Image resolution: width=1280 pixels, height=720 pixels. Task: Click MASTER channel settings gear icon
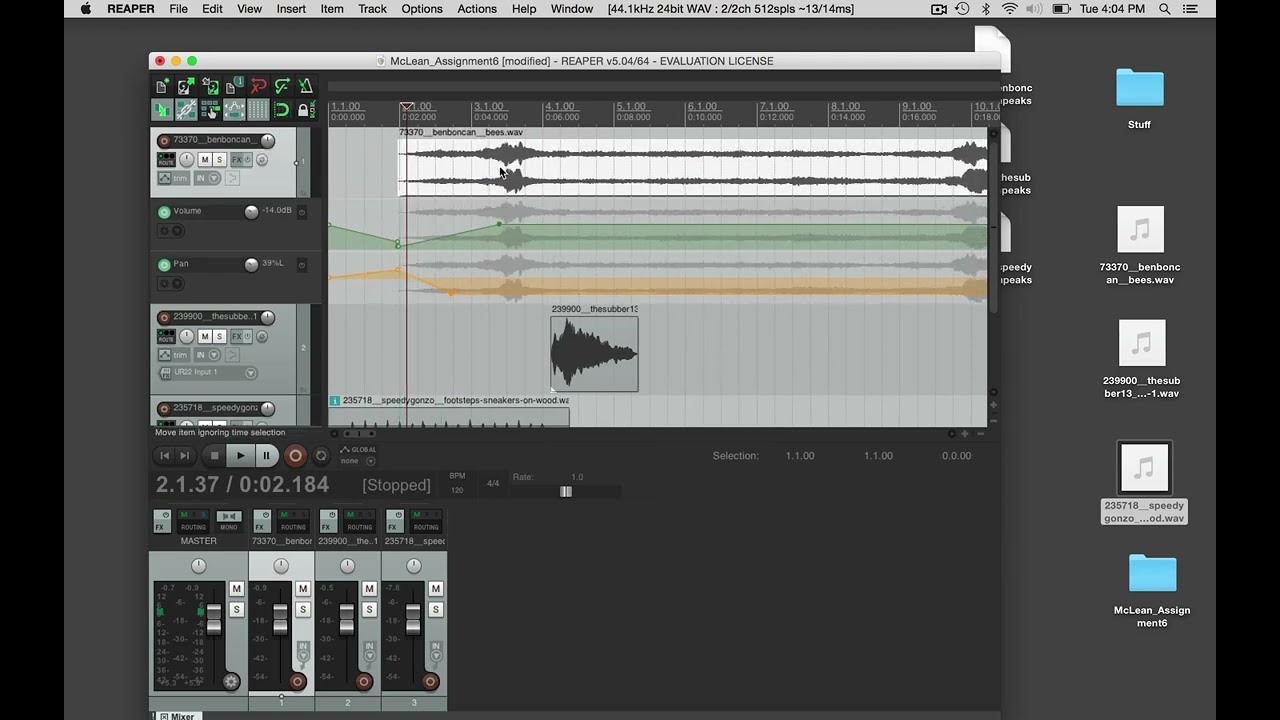[x=231, y=682]
